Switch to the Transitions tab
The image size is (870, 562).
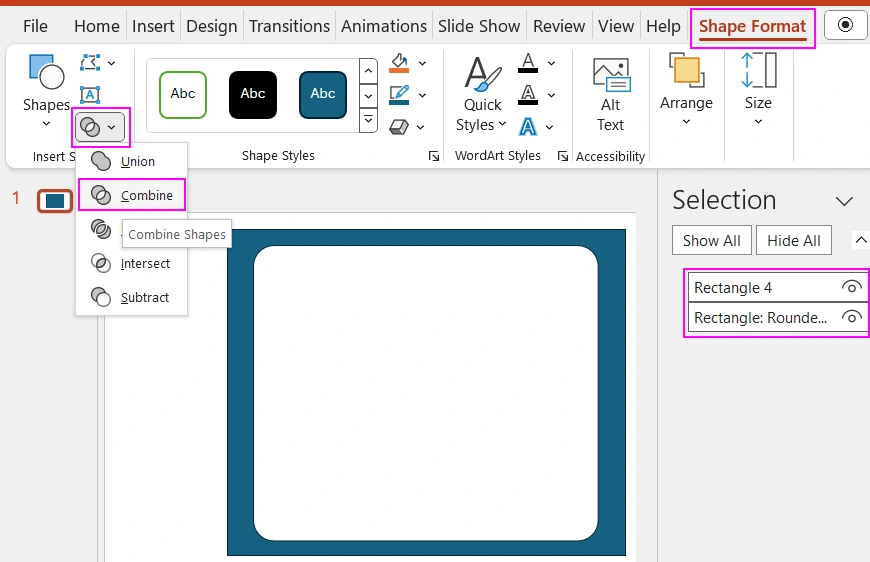289,26
